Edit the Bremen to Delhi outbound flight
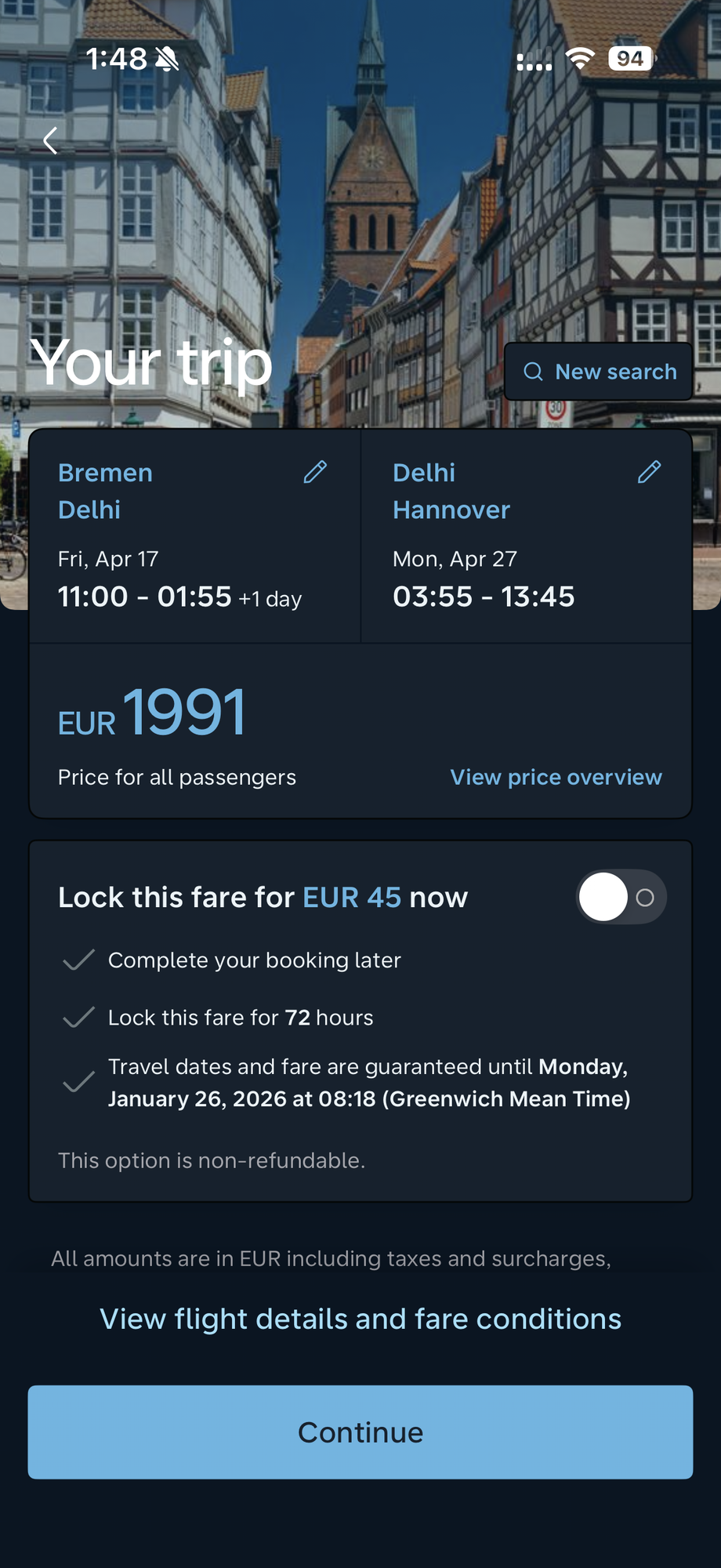721x1568 pixels. pos(315,472)
